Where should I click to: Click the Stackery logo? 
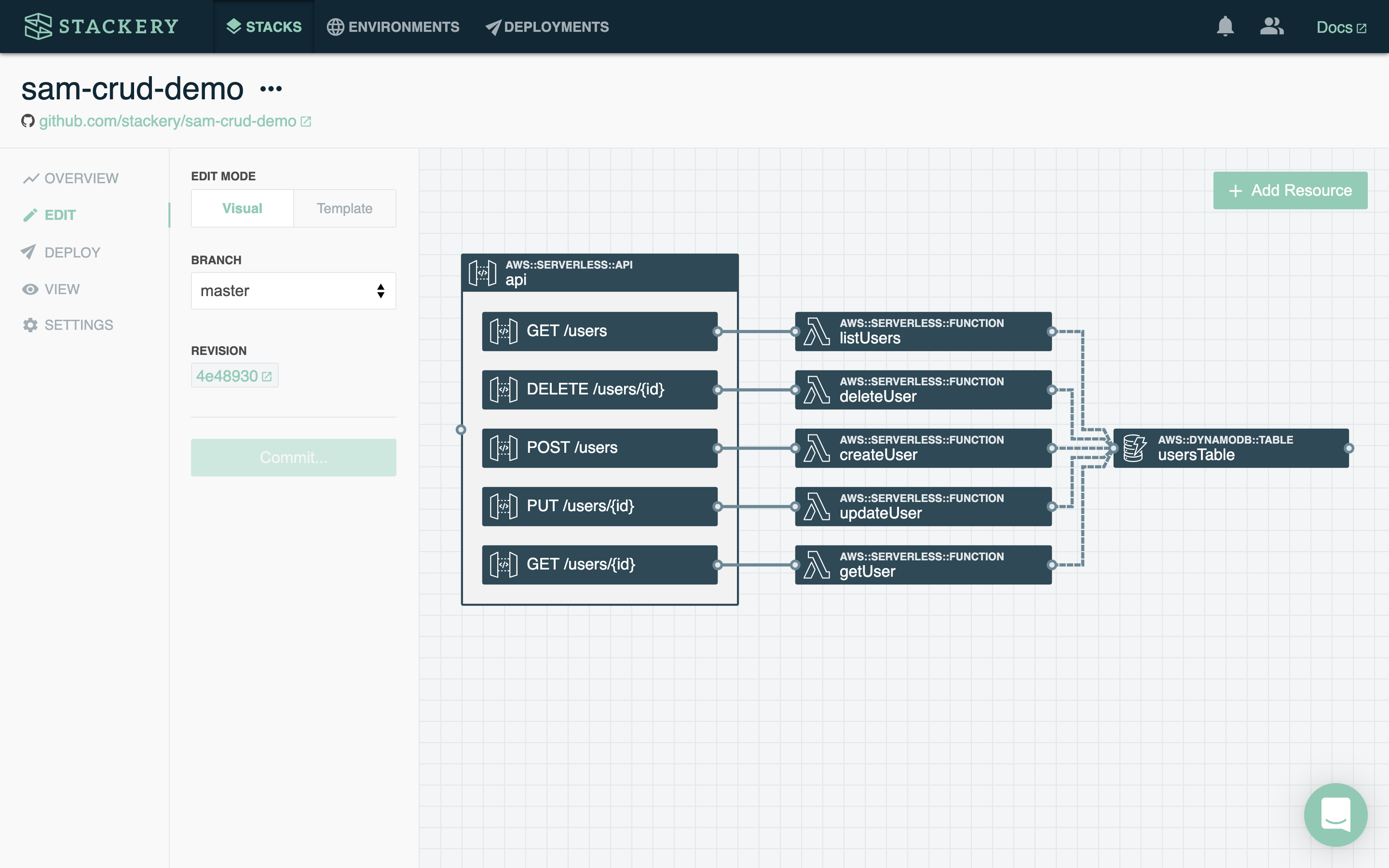coord(101,27)
